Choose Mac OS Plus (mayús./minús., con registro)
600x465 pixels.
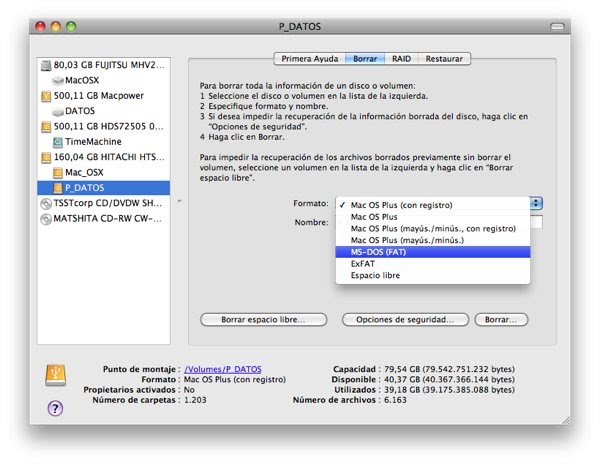(x=433, y=228)
